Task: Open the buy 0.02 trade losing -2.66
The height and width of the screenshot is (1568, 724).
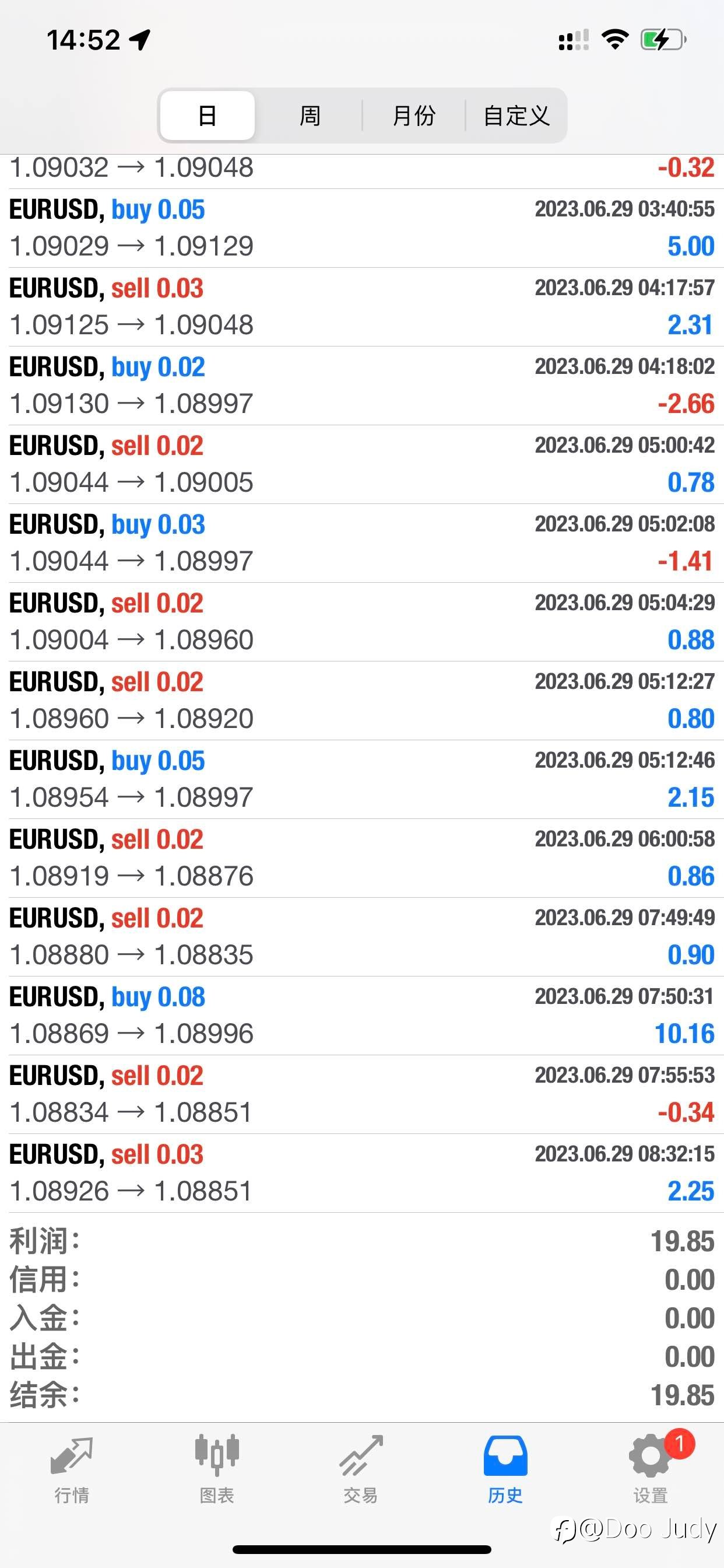Action: (x=362, y=386)
